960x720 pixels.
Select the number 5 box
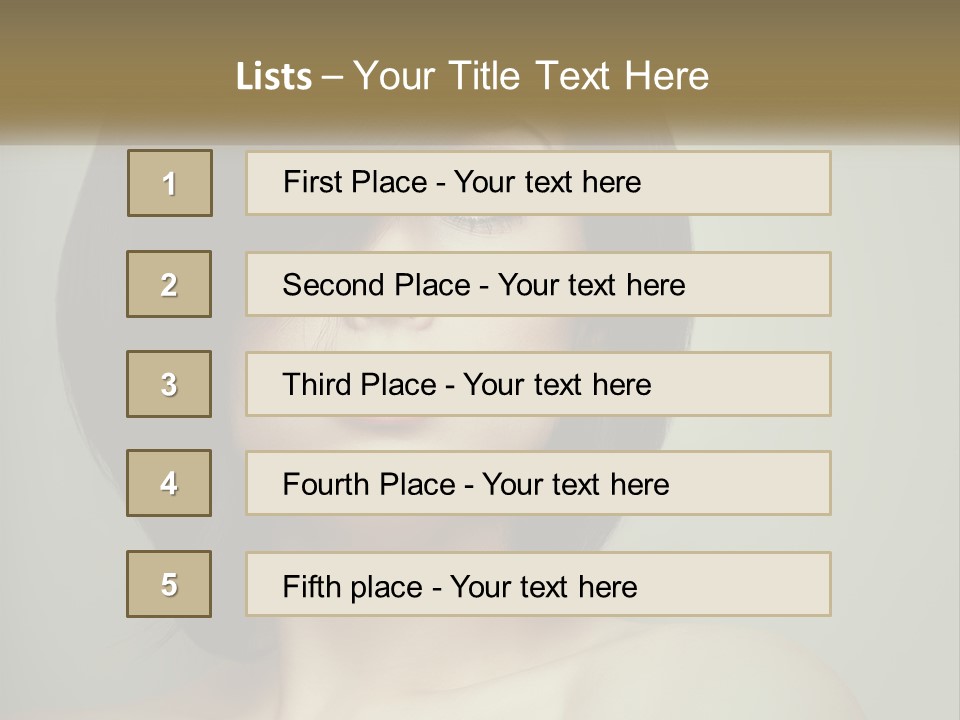(x=169, y=584)
